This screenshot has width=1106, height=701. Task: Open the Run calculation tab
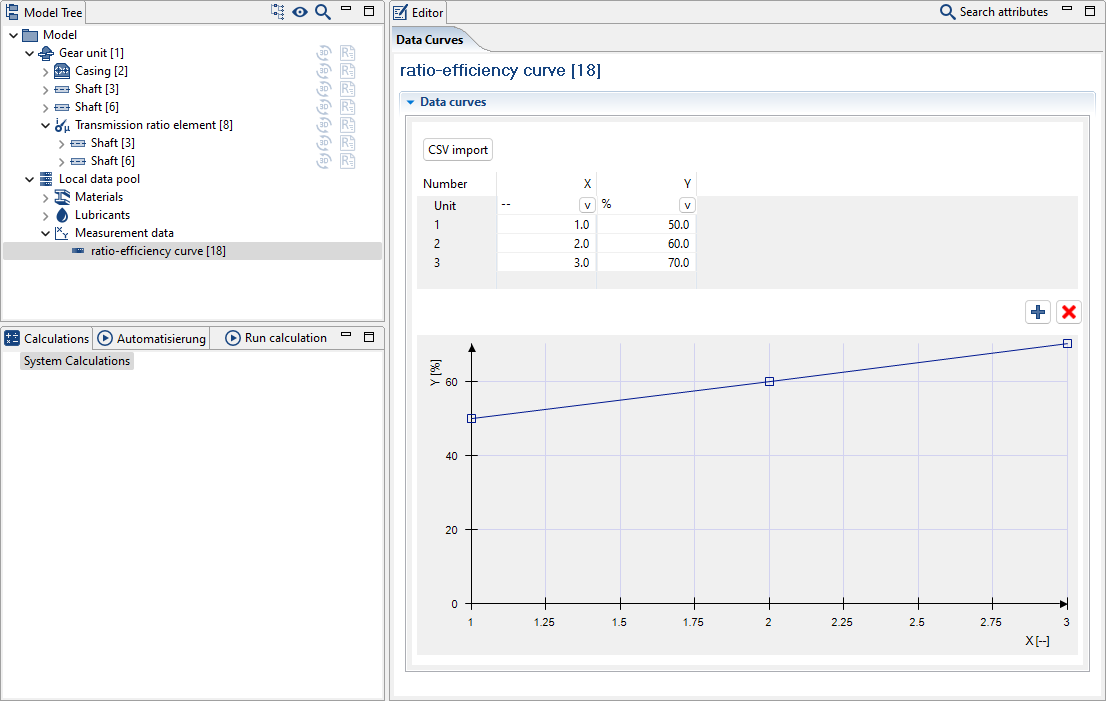[x=276, y=338]
